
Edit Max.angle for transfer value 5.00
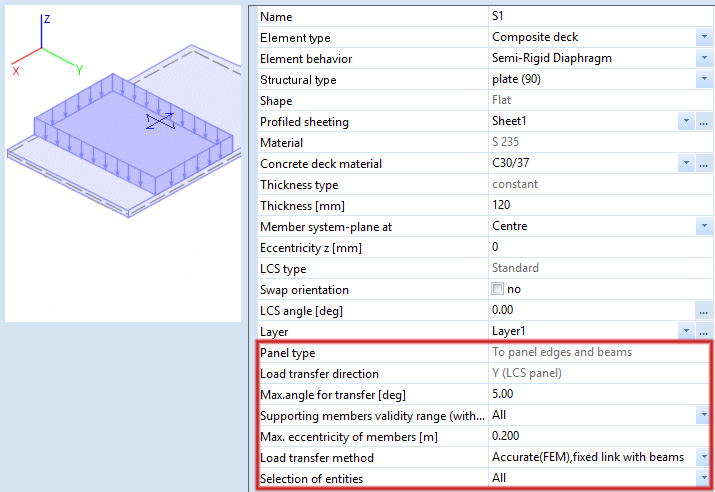coord(503,394)
